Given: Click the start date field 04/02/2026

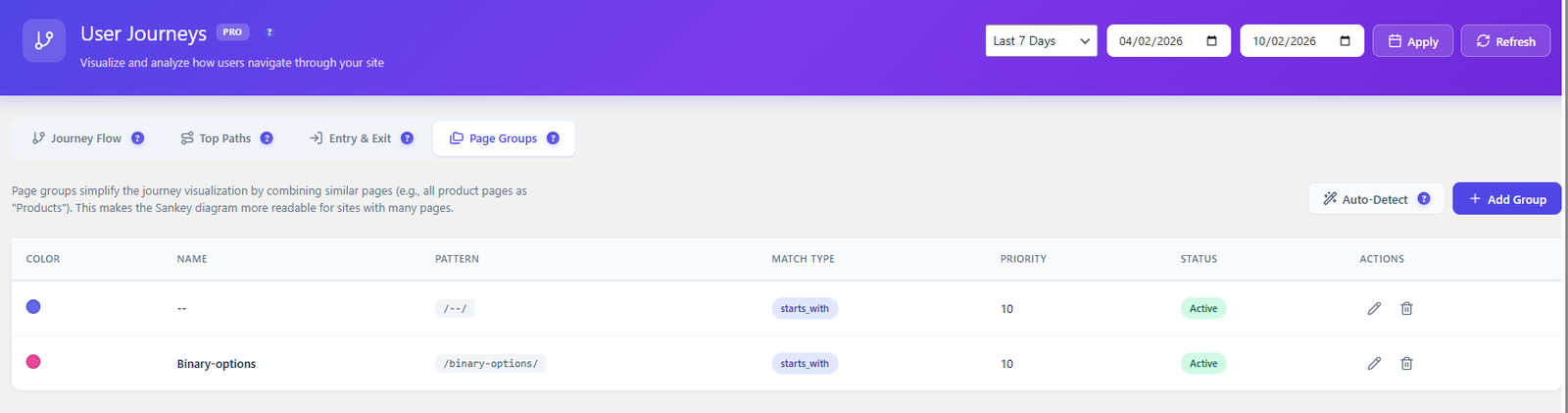Looking at the screenshot, I should tap(1168, 41).
